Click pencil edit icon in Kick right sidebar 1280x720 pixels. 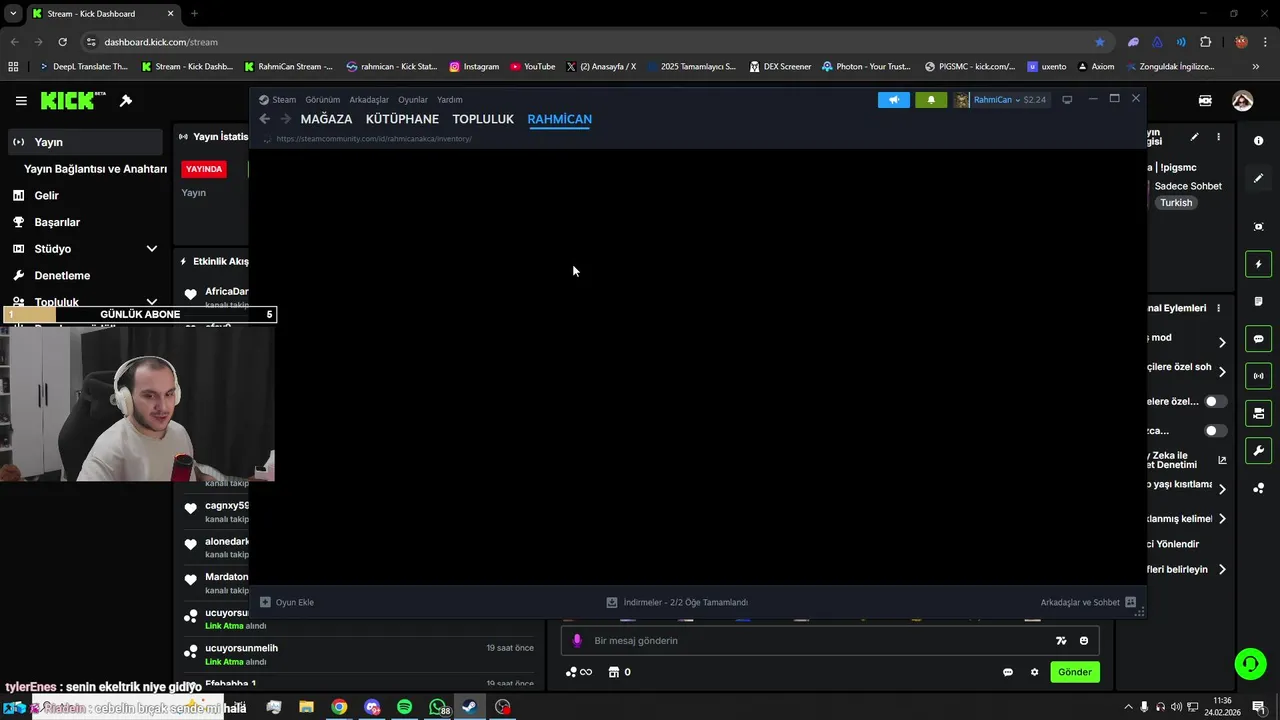pyautogui.click(x=1258, y=178)
